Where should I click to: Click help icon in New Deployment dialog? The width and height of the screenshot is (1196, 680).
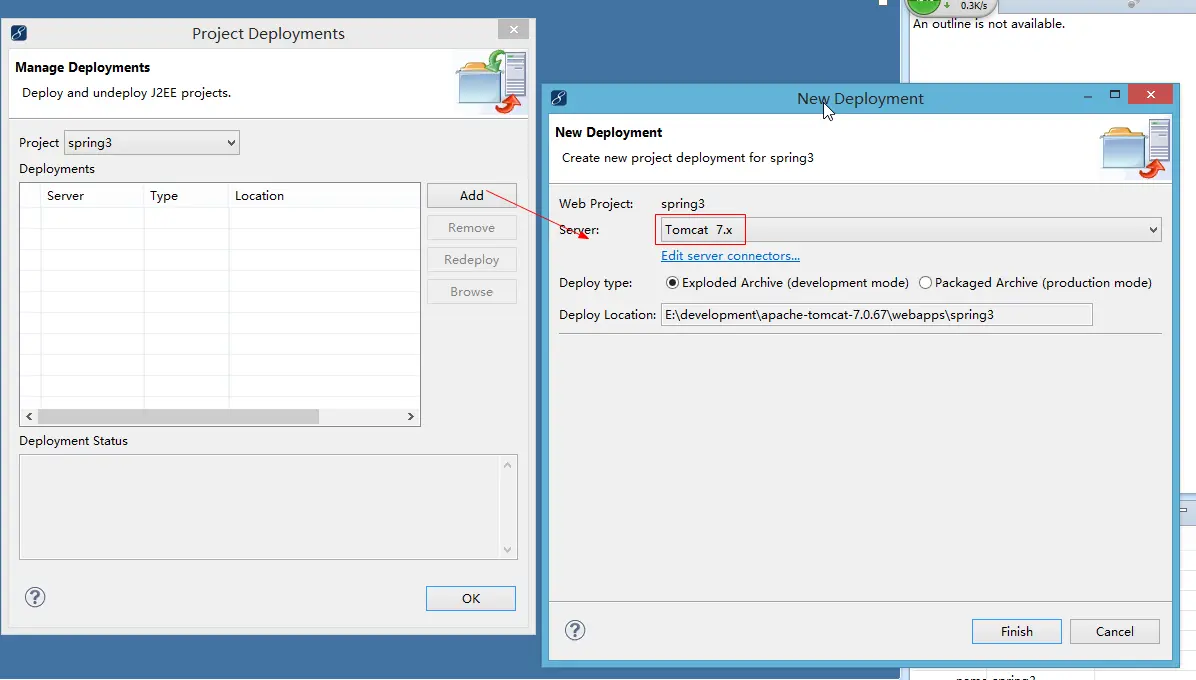click(x=575, y=630)
